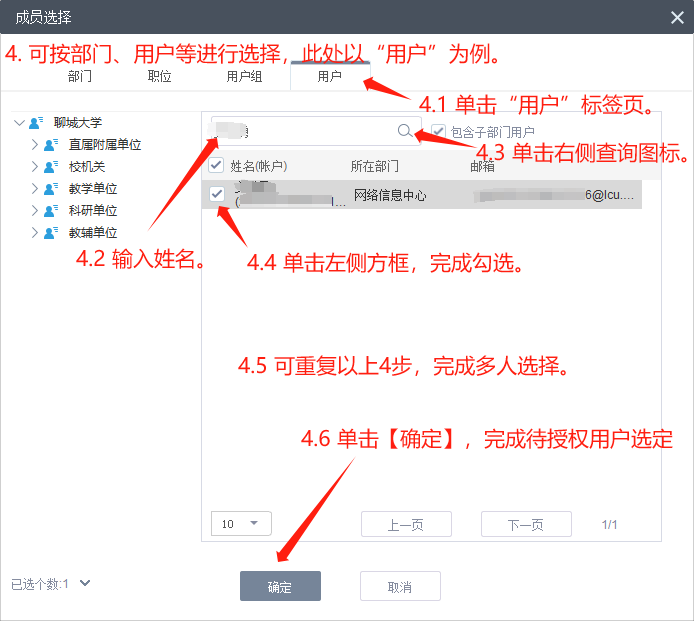Viewport: 694px width, 621px height.
Task: Click the 确定 button
Action: pos(280,587)
